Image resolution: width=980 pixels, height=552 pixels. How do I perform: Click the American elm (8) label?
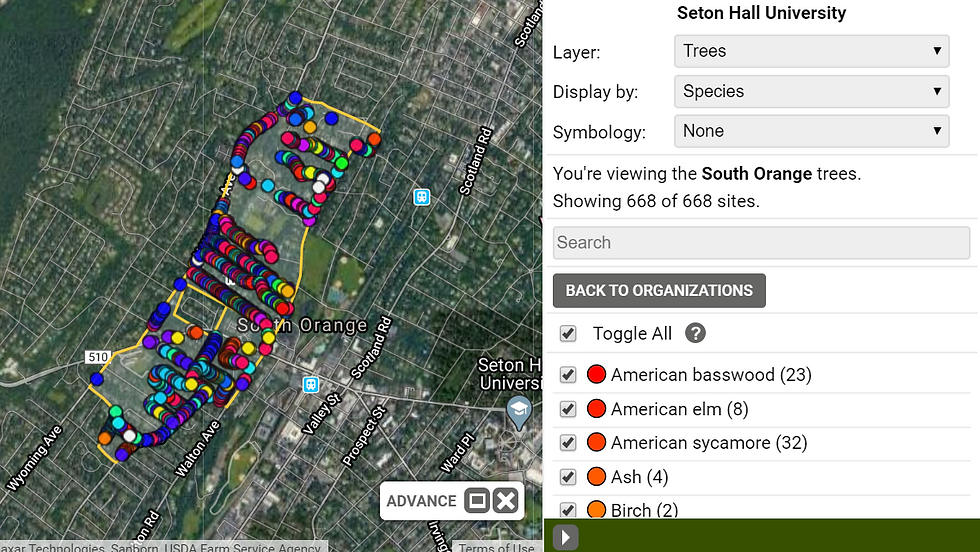[x=679, y=409]
